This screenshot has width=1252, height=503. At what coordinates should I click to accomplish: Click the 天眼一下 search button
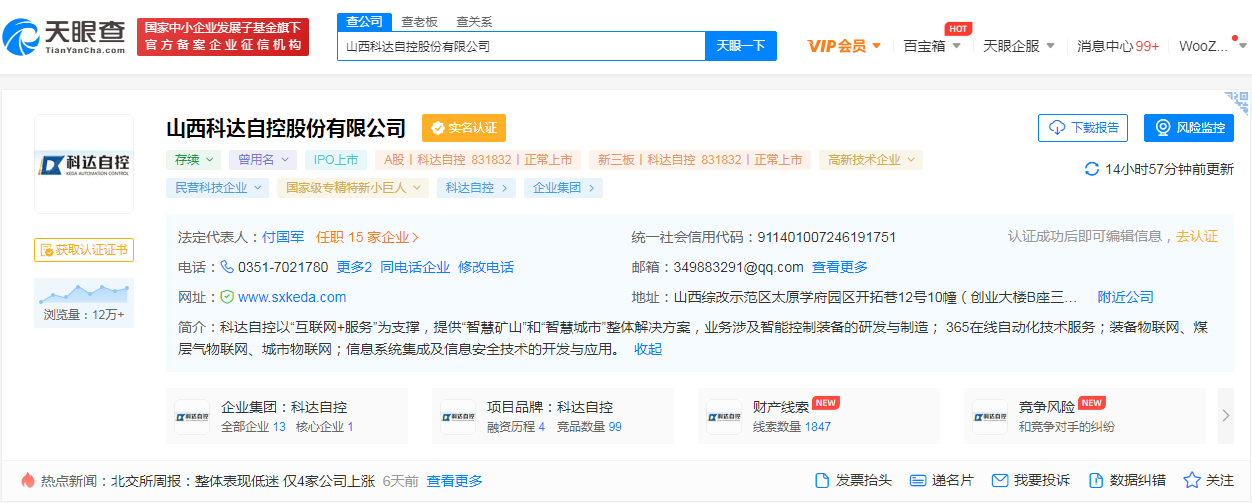[x=741, y=46]
